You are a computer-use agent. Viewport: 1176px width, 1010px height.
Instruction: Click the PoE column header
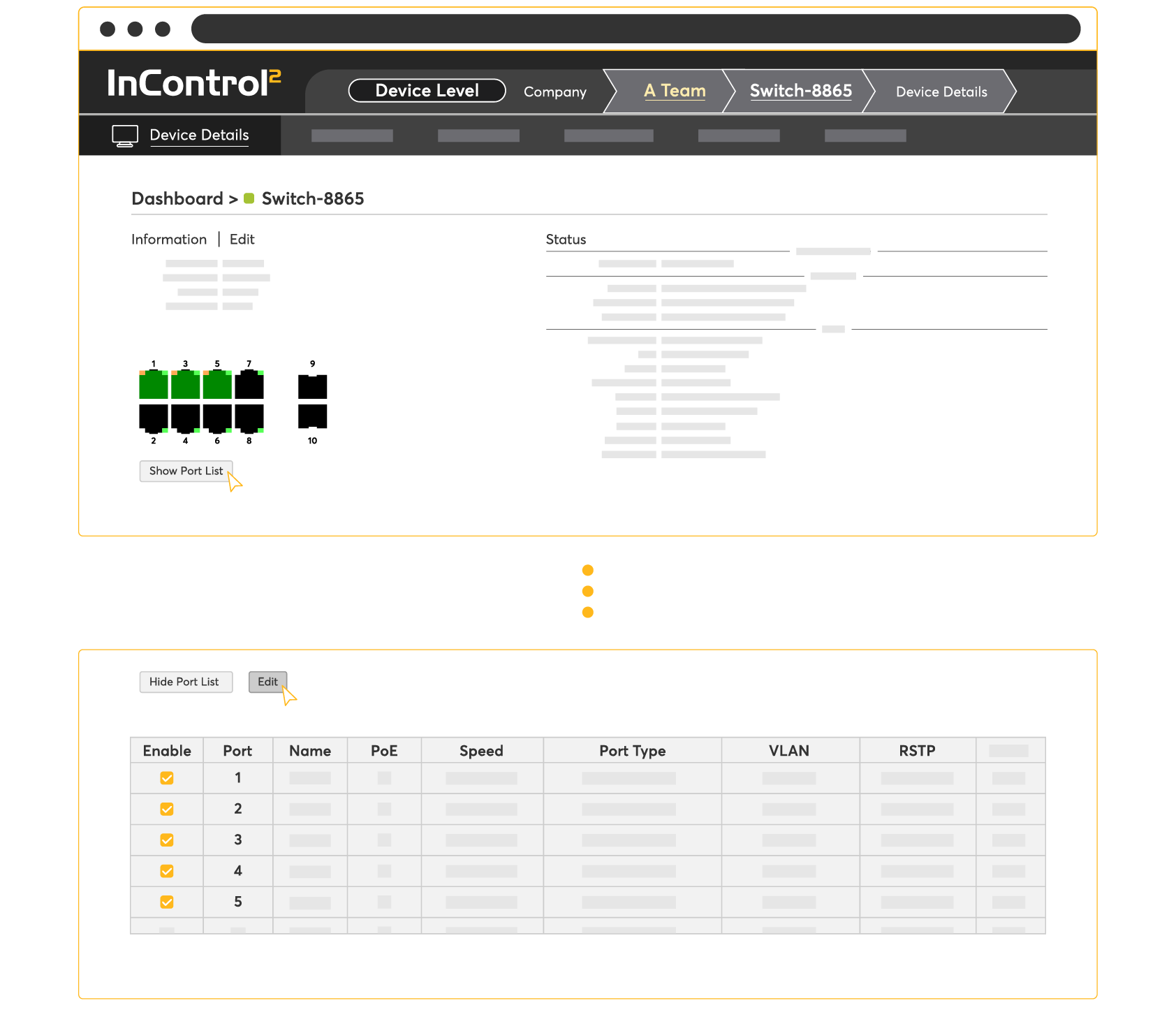(x=384, y=751)
